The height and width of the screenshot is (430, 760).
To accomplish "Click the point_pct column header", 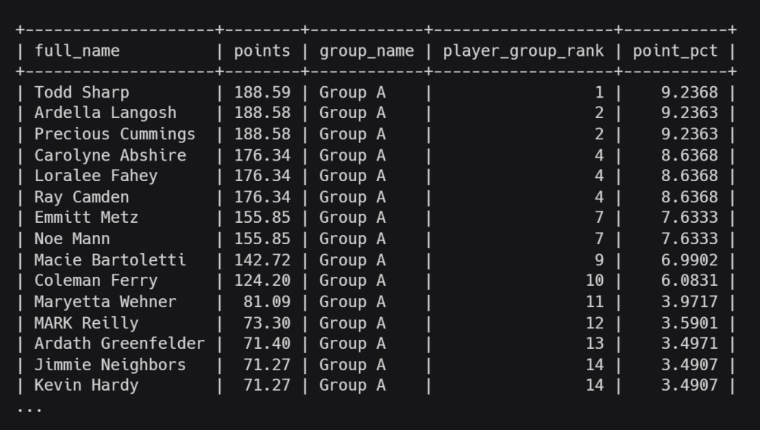I will 675,51.
